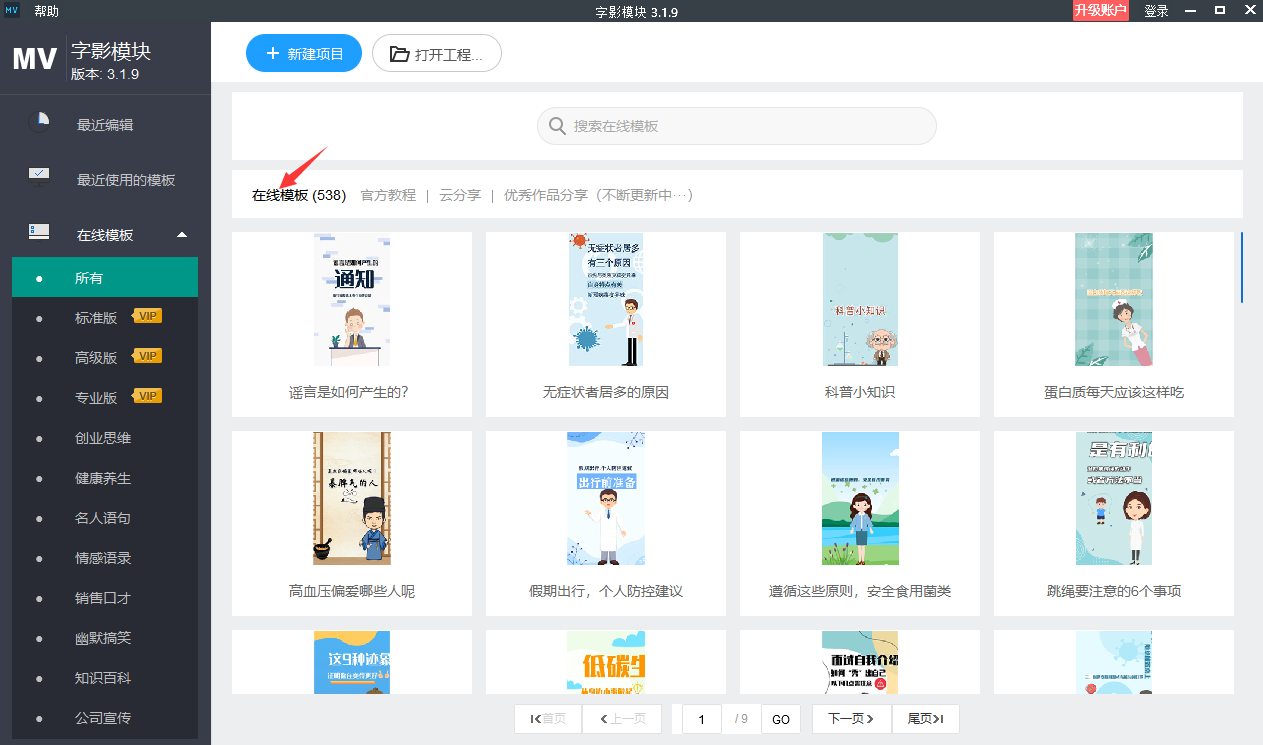Image resolution: width=1263 pixels, height=745 pixels.
Task: Open the 谣言是如何产生的 template thumbnail
Action: click(352, 299)
